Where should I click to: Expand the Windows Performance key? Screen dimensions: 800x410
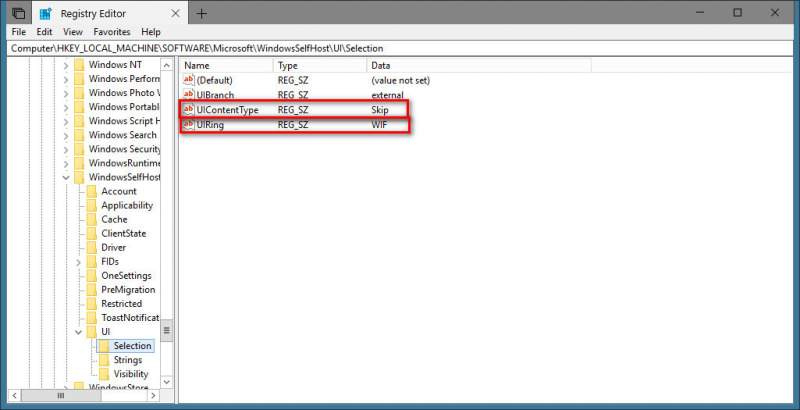66,79
